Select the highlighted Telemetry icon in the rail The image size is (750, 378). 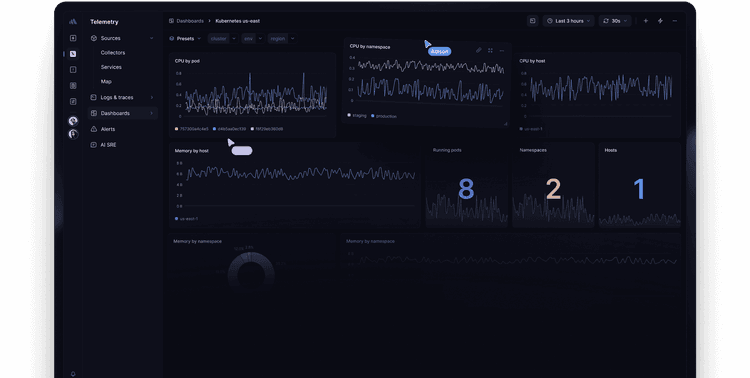(73, 54)
